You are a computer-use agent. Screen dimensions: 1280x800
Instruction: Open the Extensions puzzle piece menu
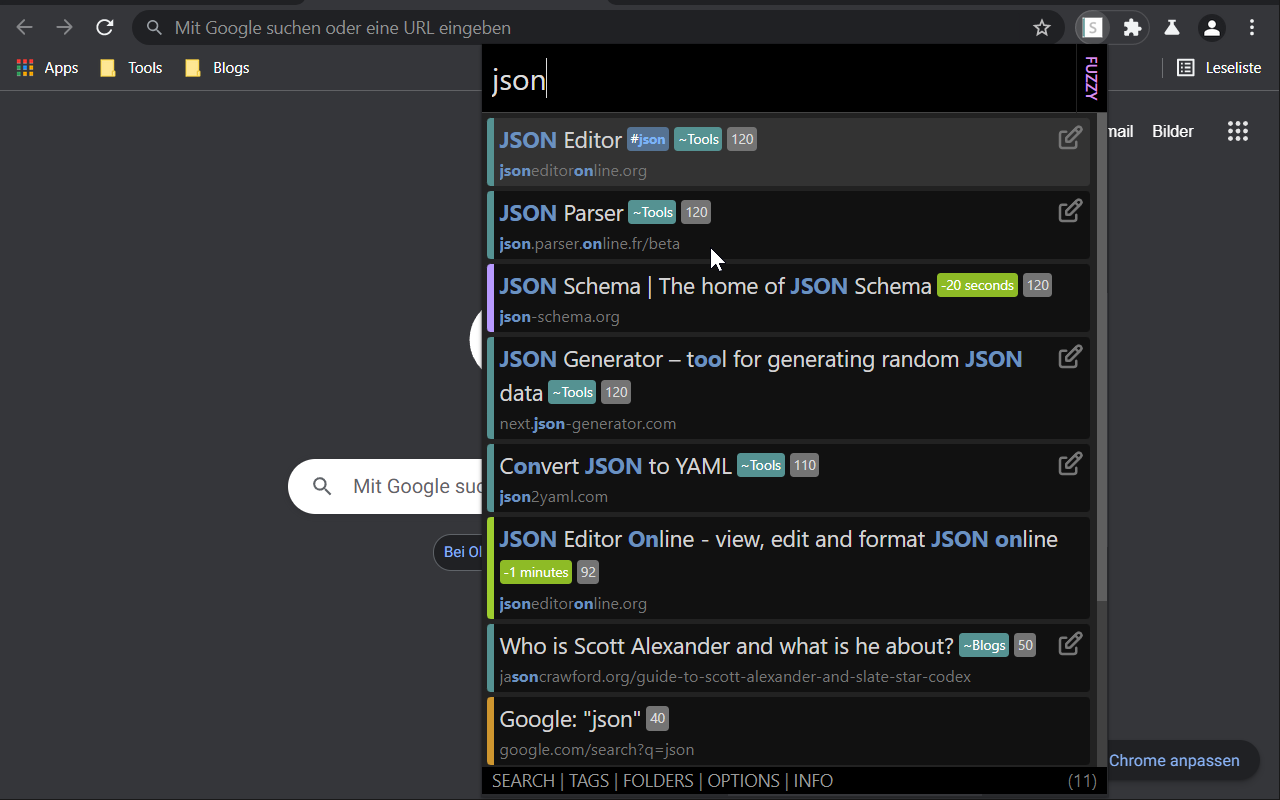click(x=1132, y=28)
